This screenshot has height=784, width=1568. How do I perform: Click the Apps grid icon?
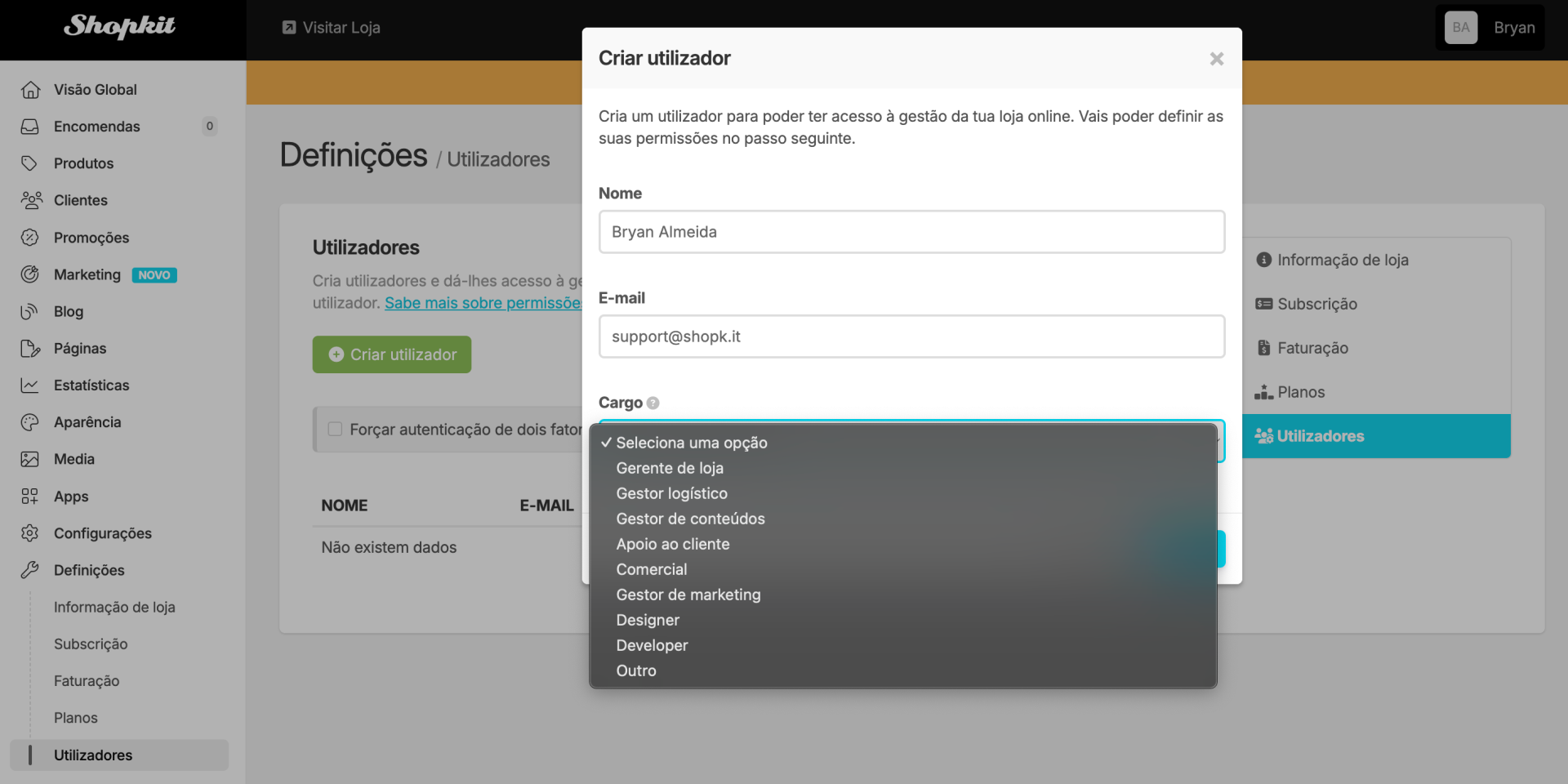[30, 497]
